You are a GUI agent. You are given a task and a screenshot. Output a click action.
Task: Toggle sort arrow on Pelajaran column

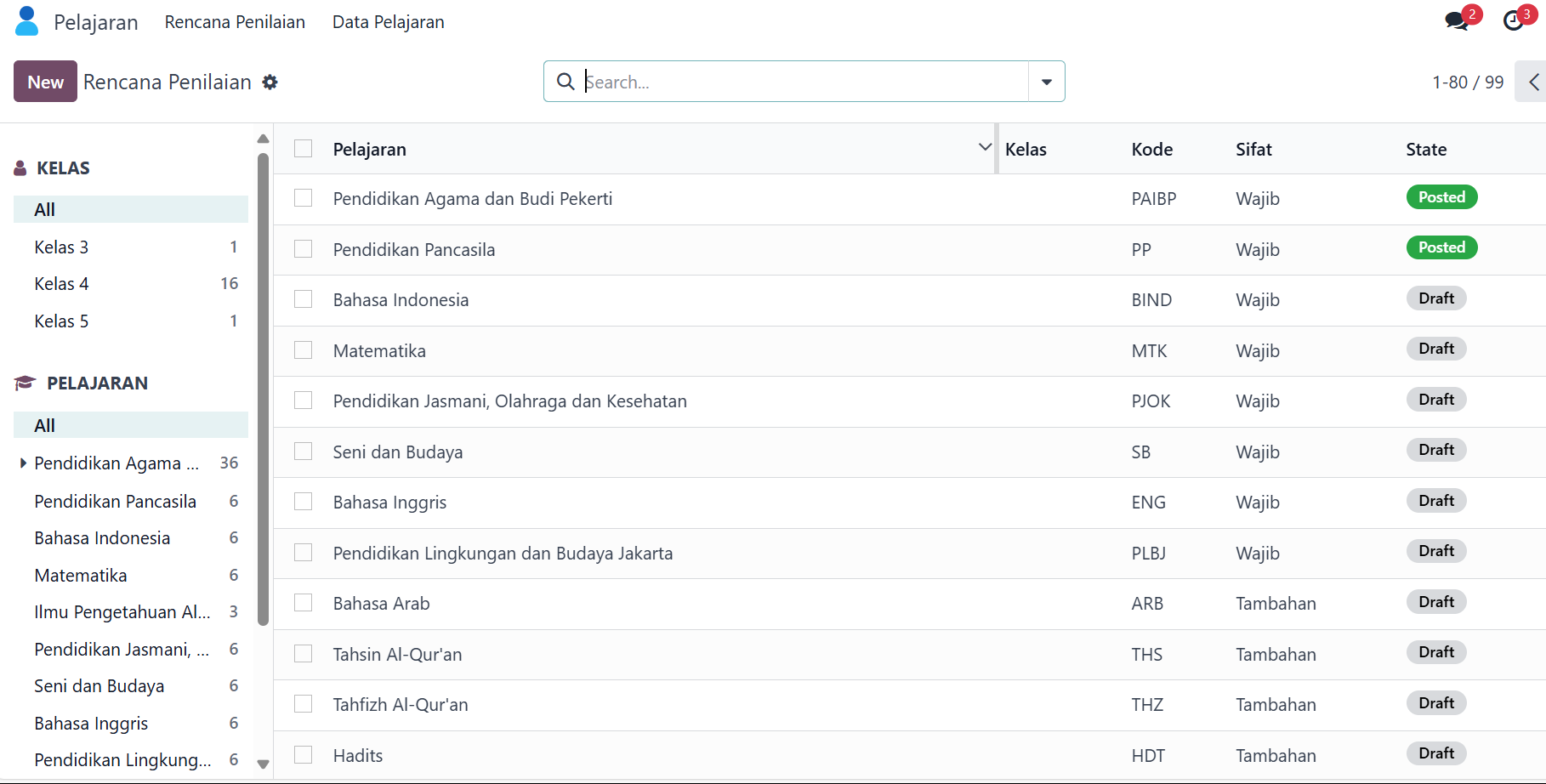coord(985,147)
